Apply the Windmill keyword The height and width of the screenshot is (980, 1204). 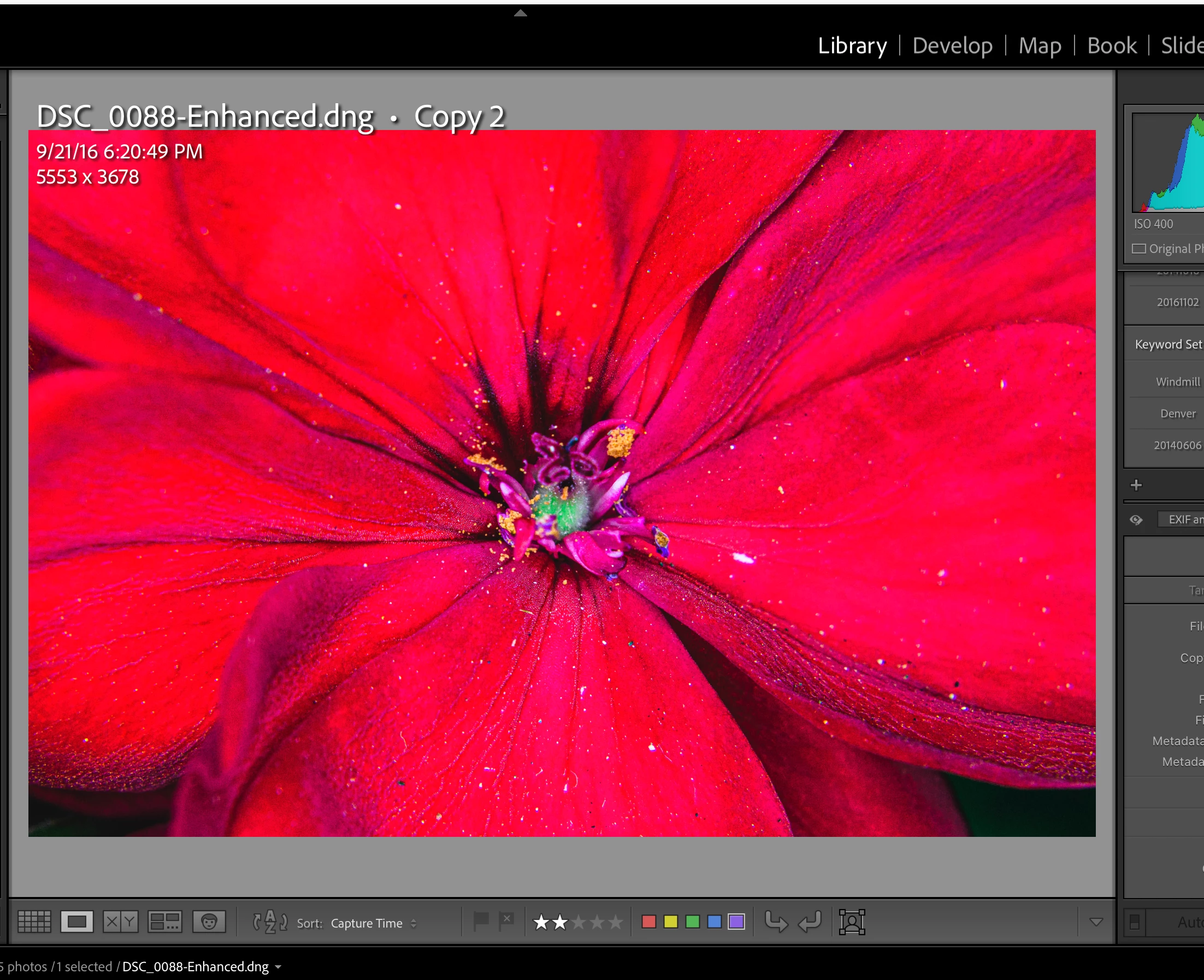pos(1177,382)
